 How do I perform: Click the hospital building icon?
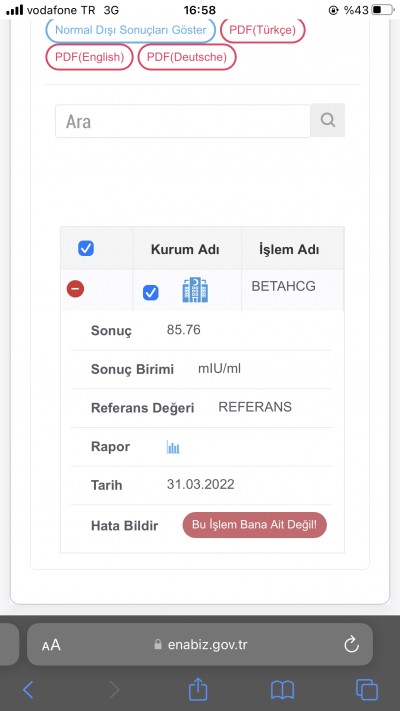pos(195,290)
